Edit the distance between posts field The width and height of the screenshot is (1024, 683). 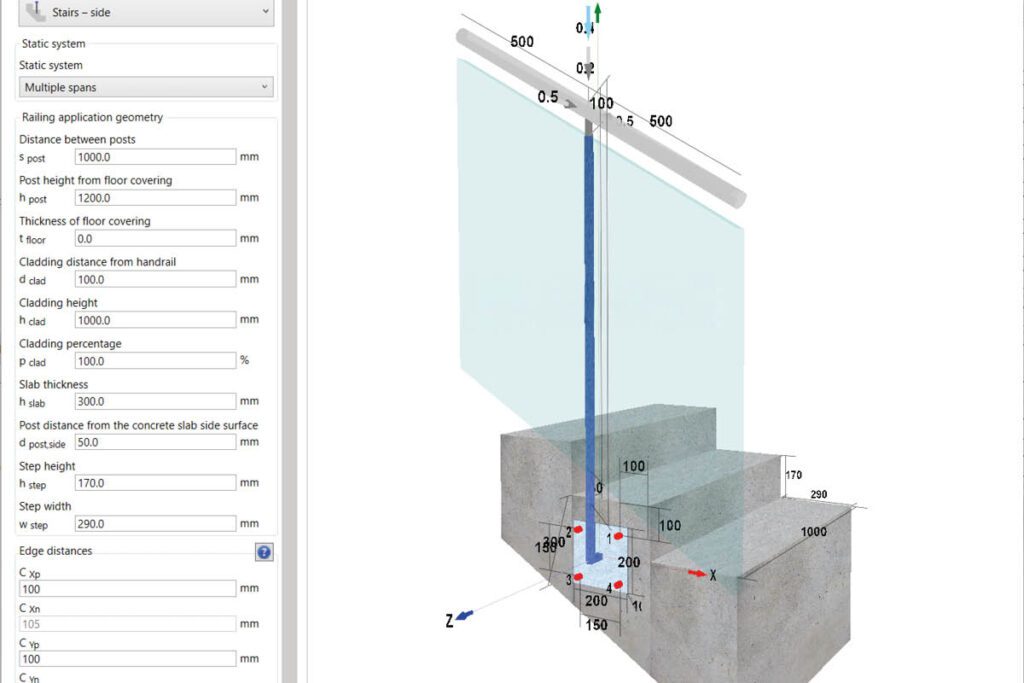155,157
